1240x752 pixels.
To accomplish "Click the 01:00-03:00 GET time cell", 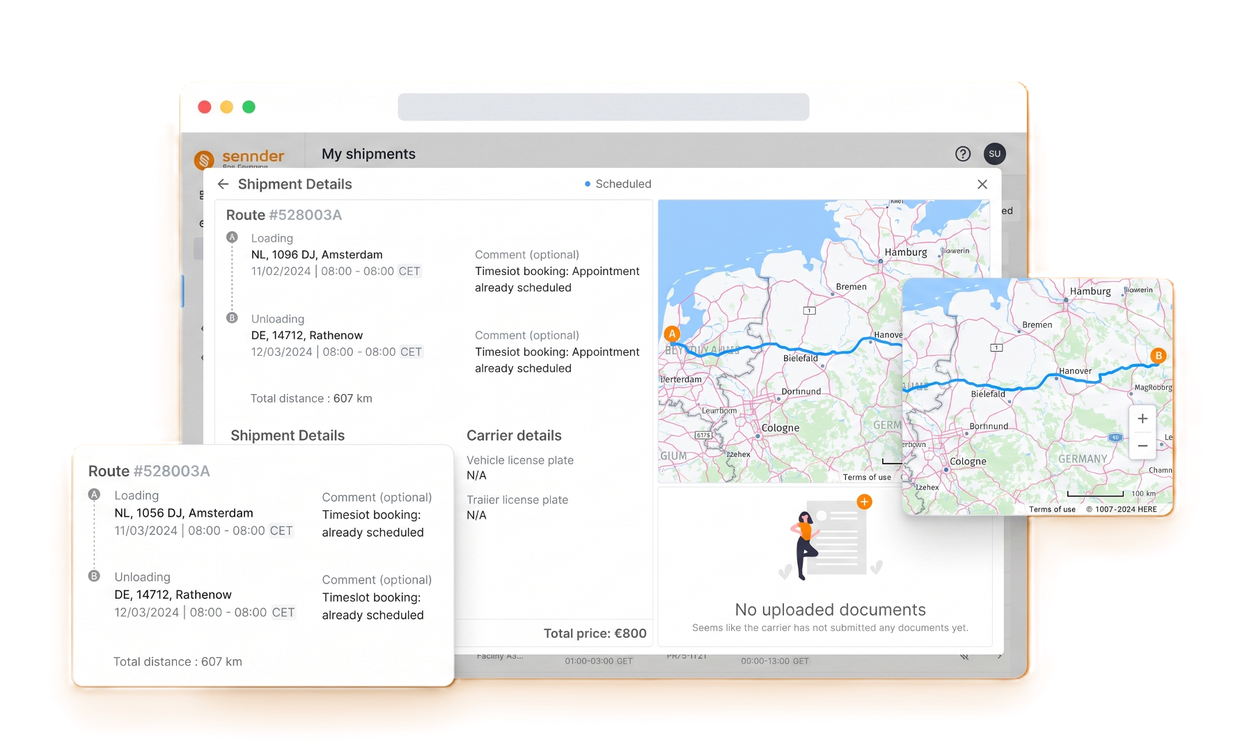I will pyautogui.click(x=599, y=661).
